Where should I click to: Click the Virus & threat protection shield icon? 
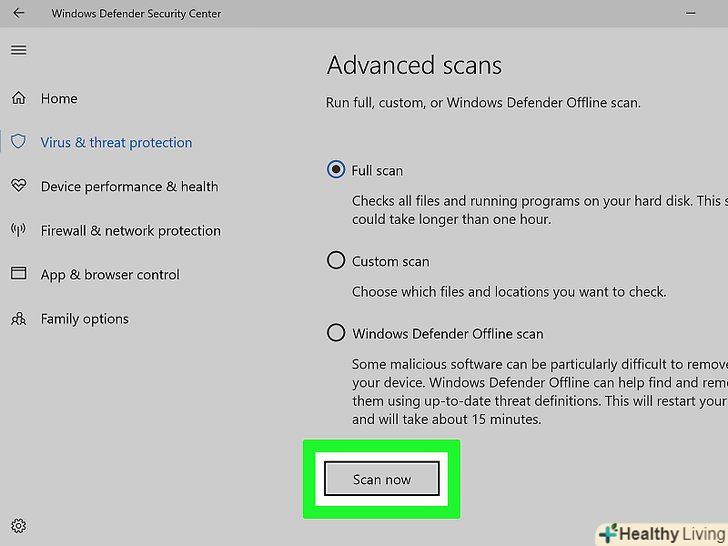coord(19,142)
